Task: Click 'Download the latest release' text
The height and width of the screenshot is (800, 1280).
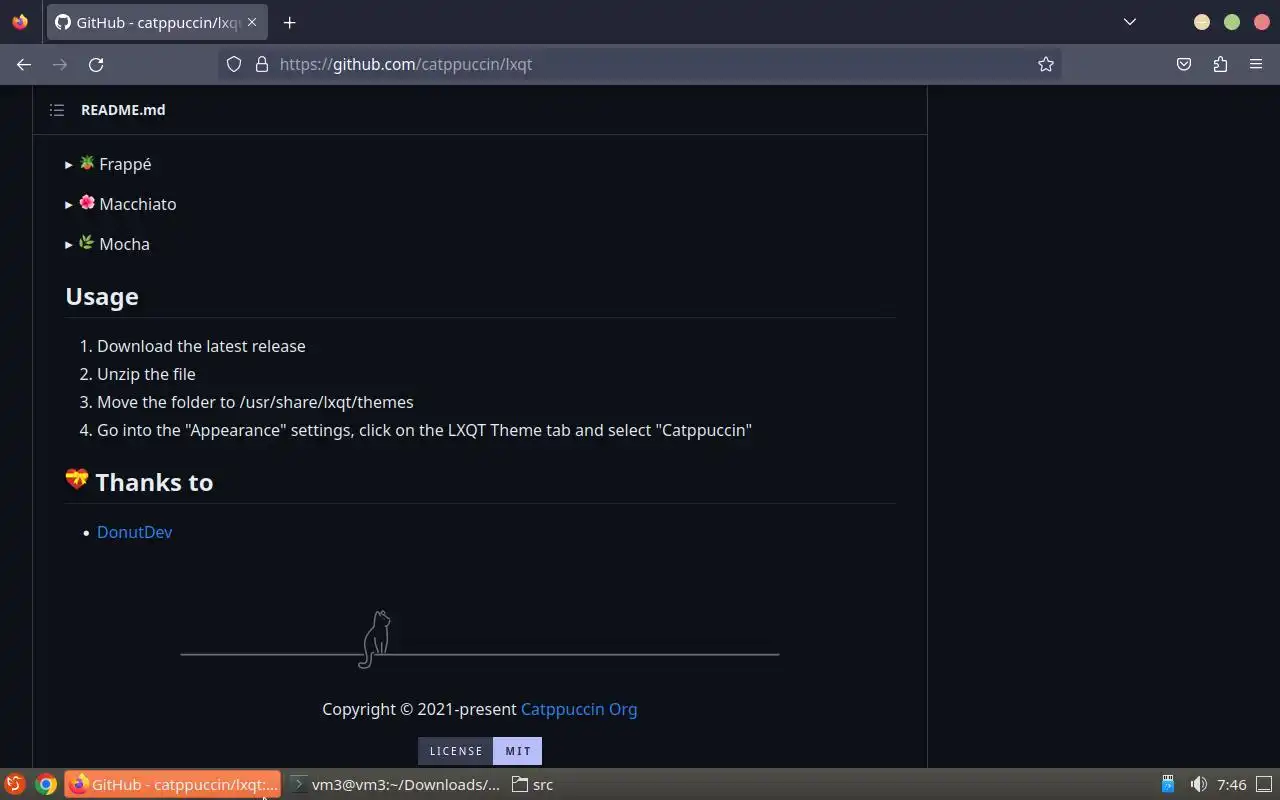Action: pyautogui.click(x=201, y=346)
